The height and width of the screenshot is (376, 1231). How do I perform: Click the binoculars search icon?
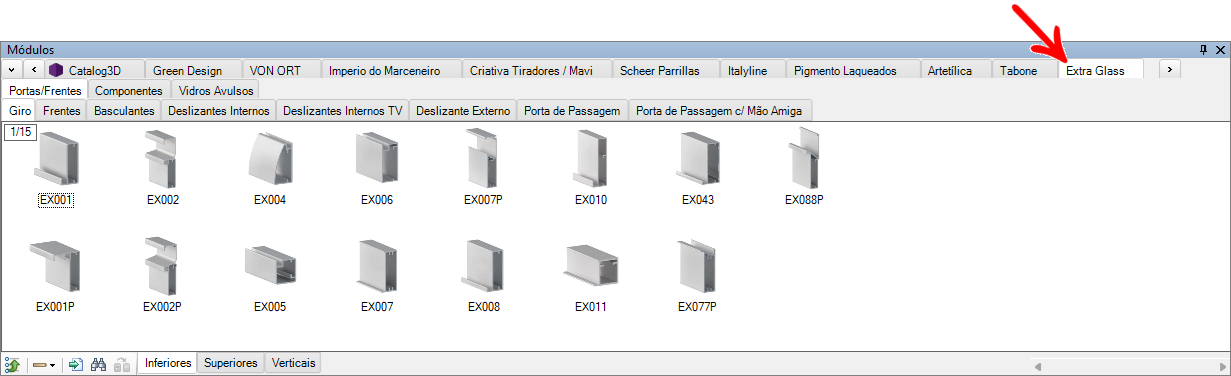pyautogui.click(x=99, y=364)
